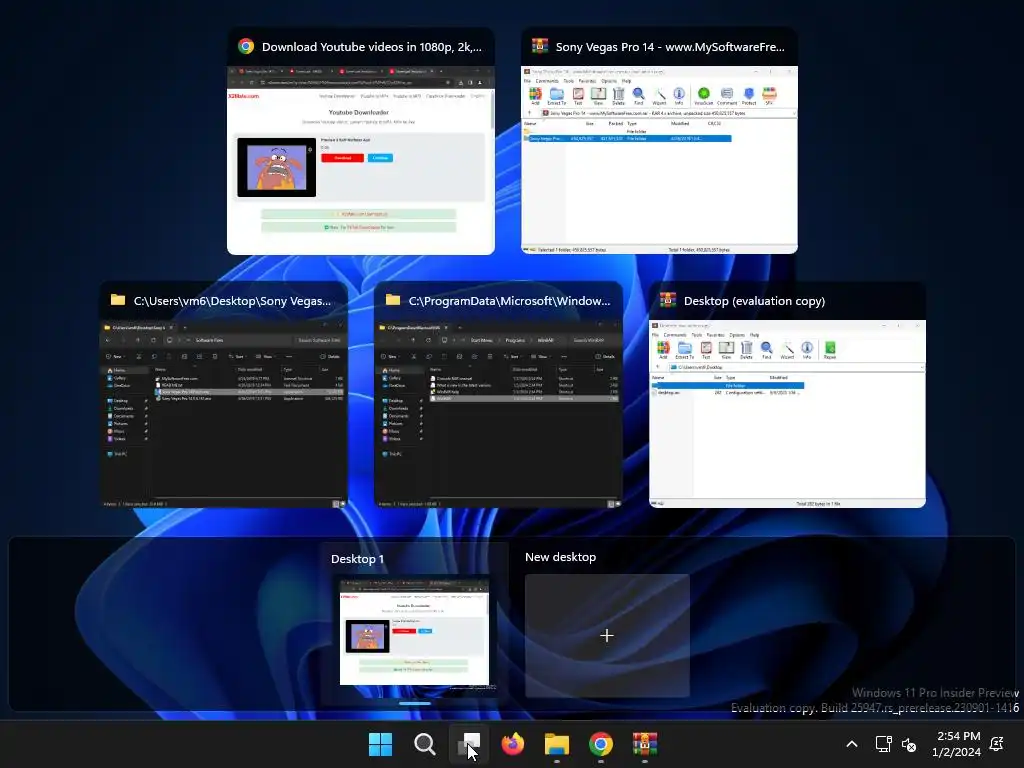The height and width of the screenshot is (768, 1024).
Task: Switch to Explorer C:\ProgramData\Microsoft window
Action: coord(498,395)
